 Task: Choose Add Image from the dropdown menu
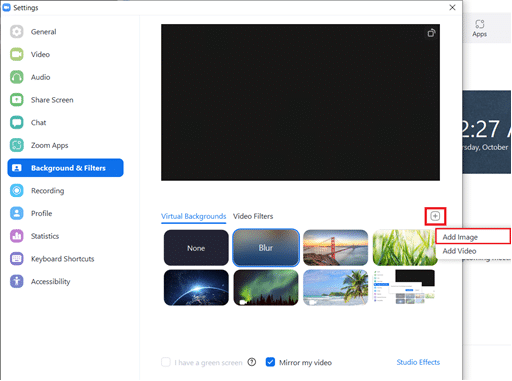(473, 237)
